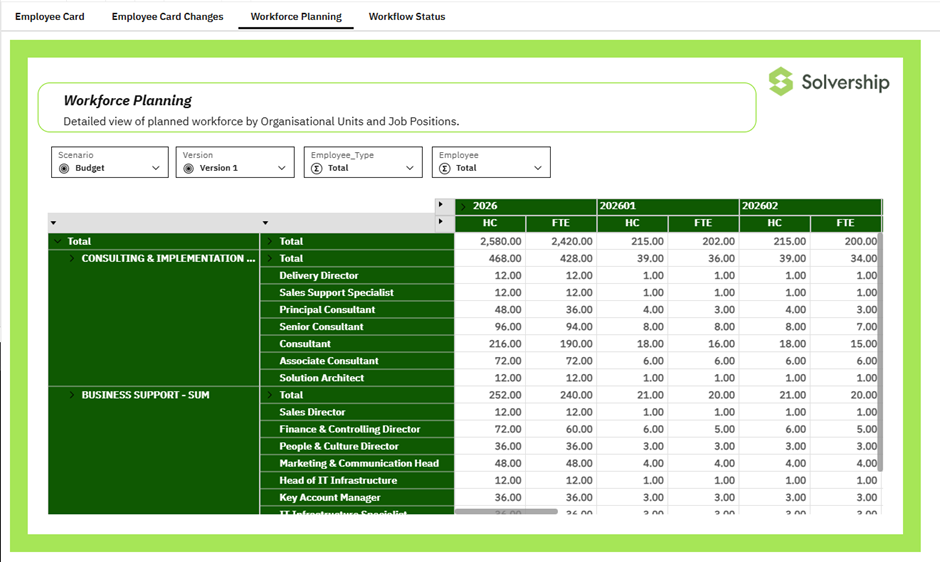940x562 pixels.
Task: Select the Sales Support Specialist row
Action: pos(357,293)
